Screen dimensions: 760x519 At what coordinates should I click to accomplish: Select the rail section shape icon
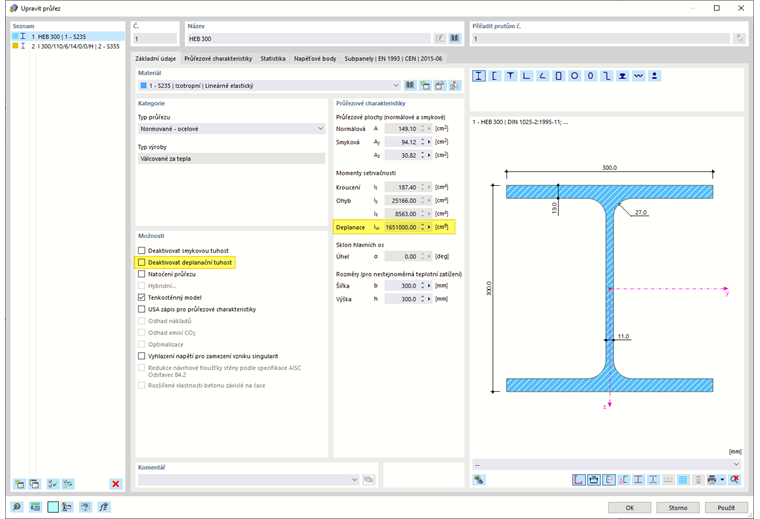point(622,76)
